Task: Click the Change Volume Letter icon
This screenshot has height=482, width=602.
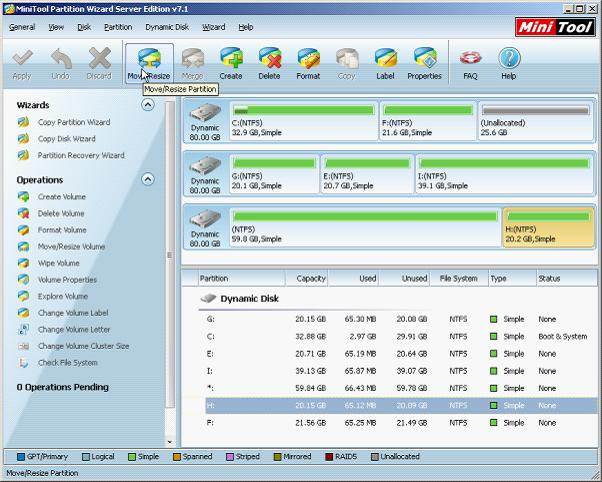Action: pos(23,330)
